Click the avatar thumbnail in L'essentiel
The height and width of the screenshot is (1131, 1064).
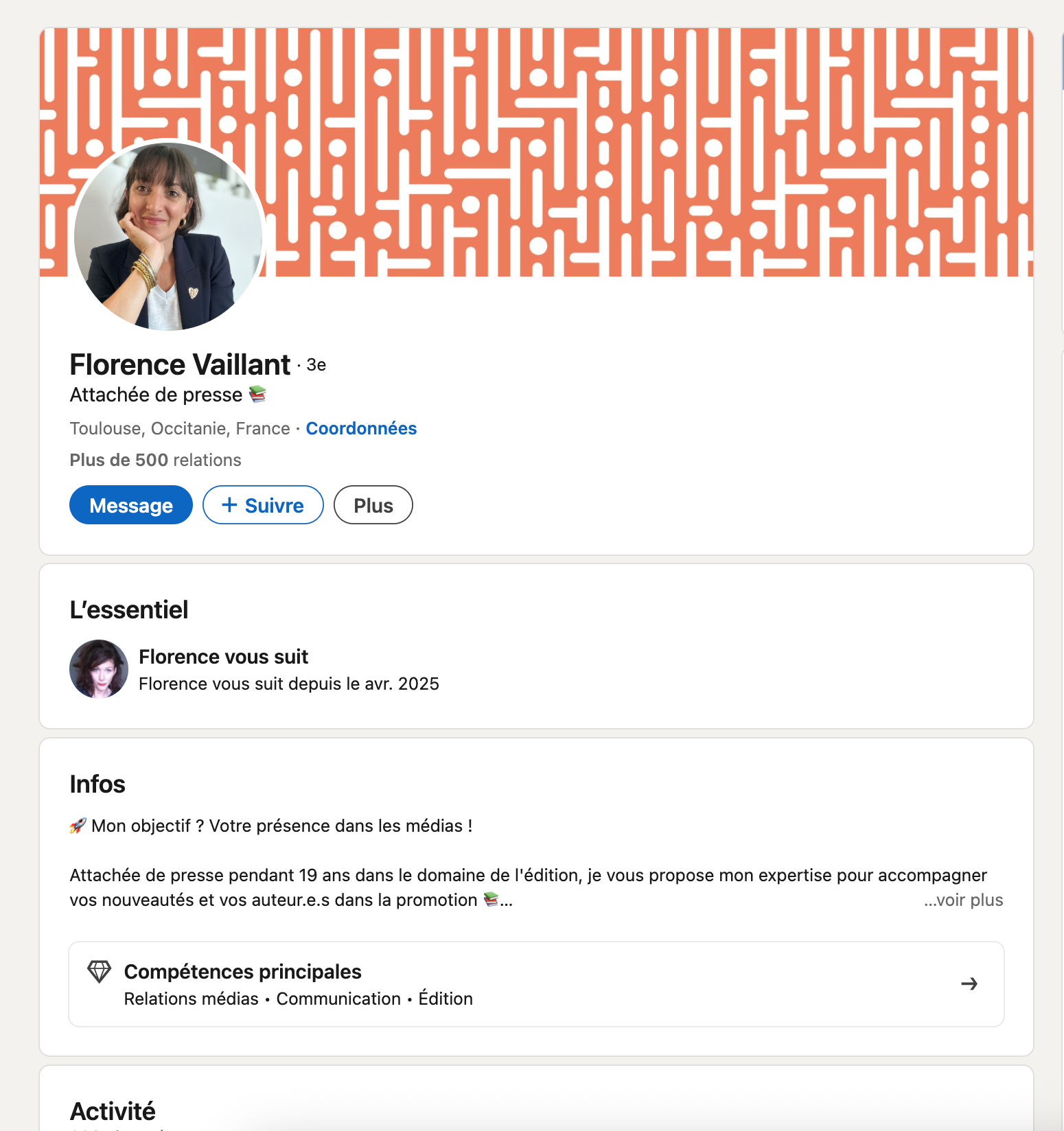pos(99,669)
